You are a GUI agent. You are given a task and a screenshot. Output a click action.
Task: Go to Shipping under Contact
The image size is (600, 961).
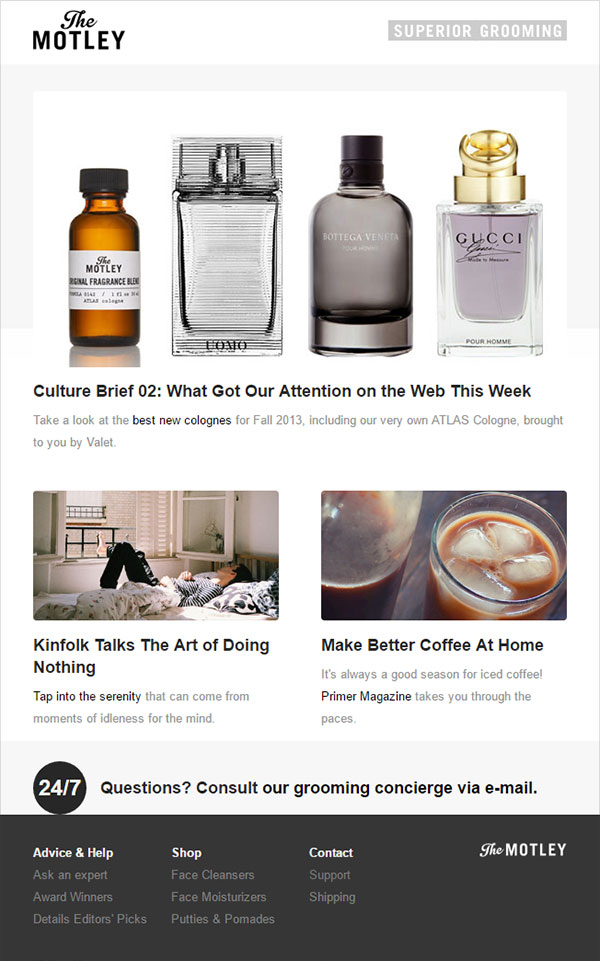[x=332, y=897]
